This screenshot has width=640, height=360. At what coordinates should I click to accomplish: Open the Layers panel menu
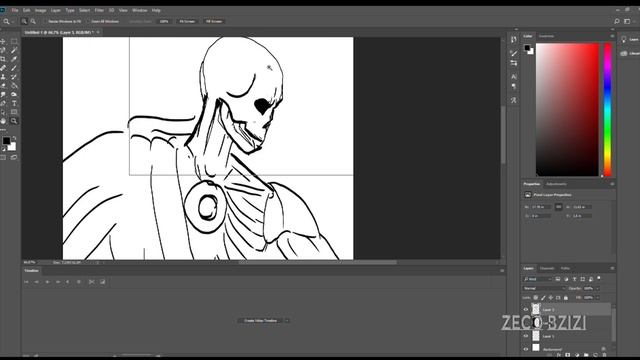pos(612,268)
